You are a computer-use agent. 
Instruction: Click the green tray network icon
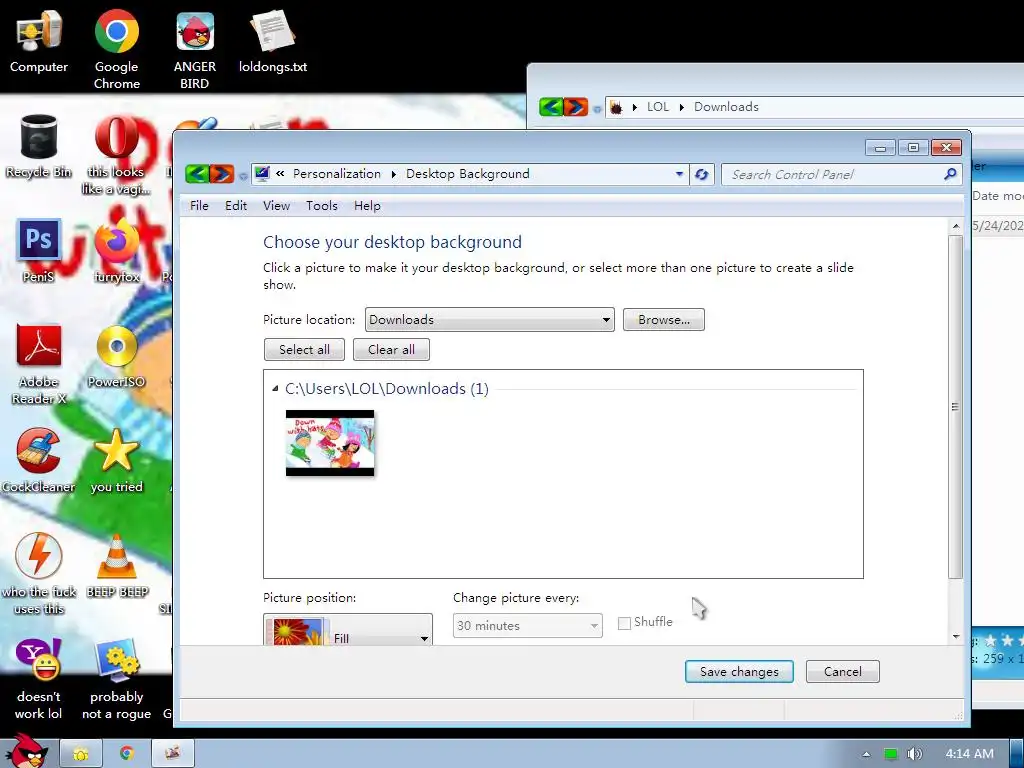point(890,754)
